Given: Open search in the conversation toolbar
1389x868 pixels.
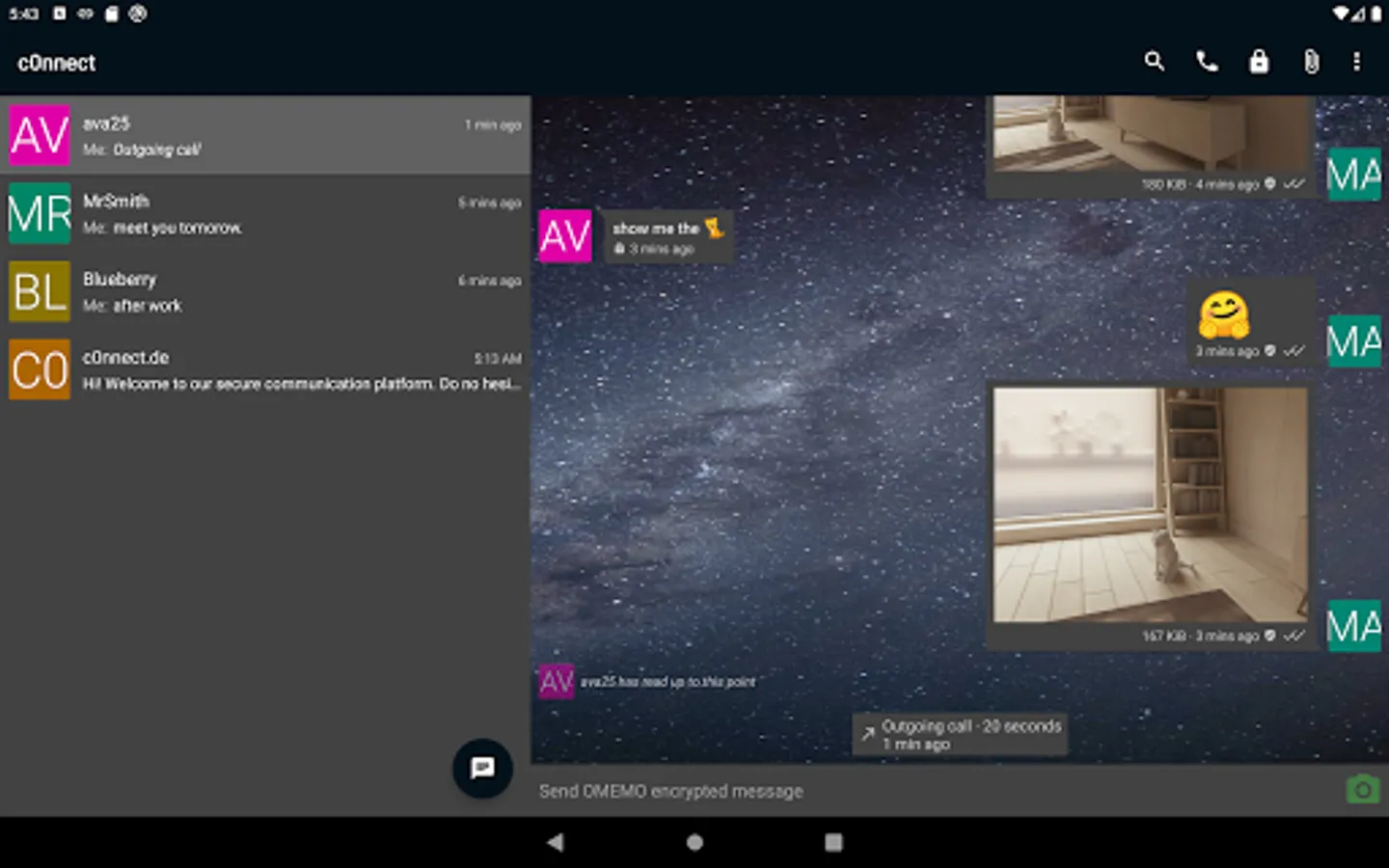Looking at the screenshot, I should click(1154, 62).
